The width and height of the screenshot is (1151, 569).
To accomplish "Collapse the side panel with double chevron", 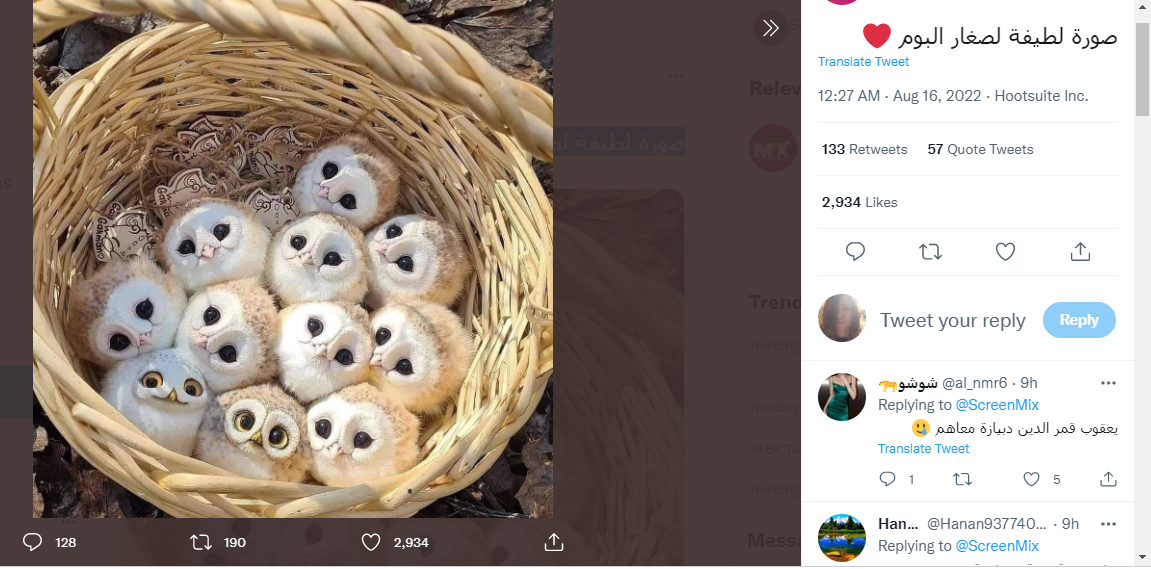I will [770, 28].
